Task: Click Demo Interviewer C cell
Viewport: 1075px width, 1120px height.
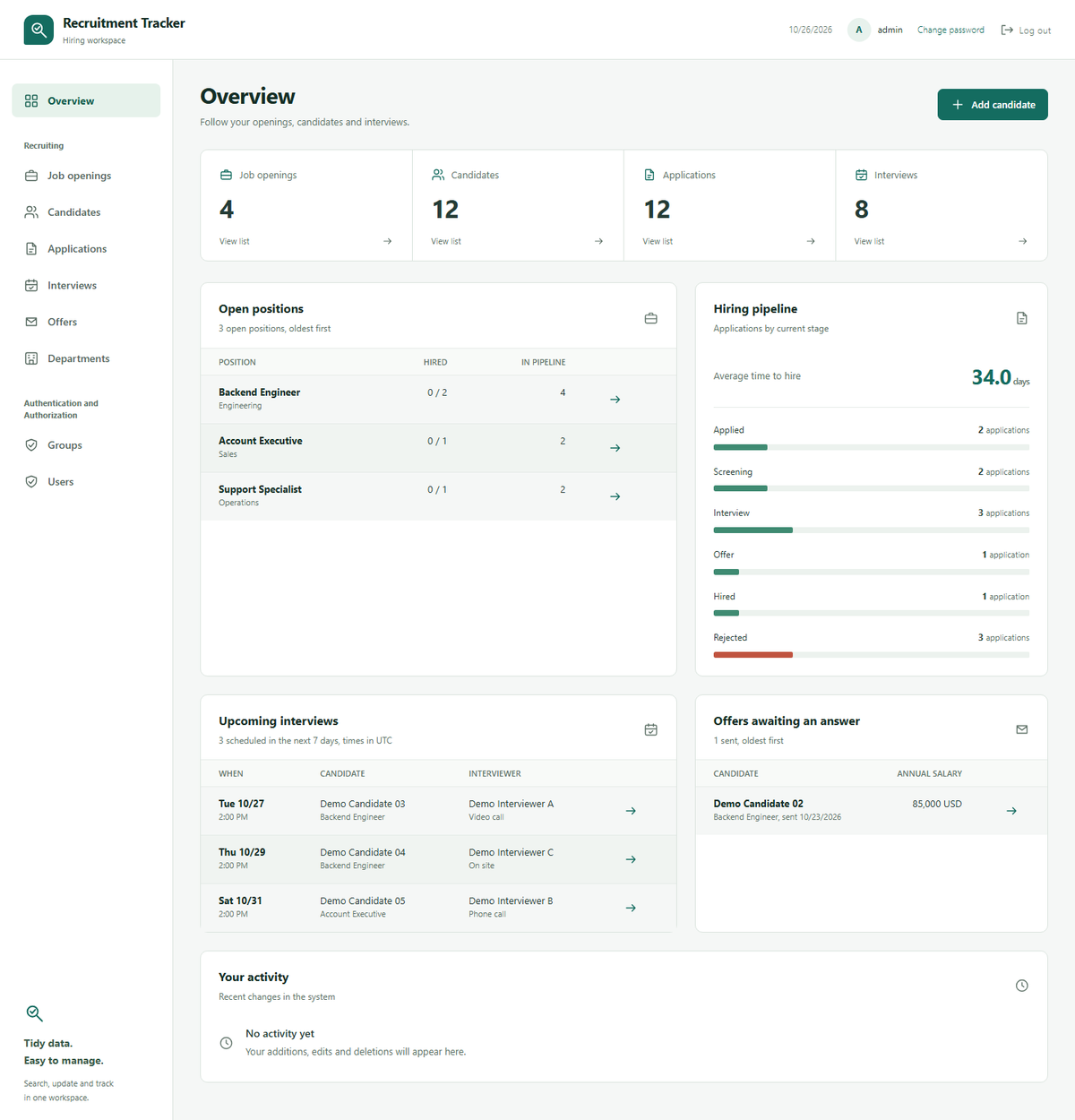Action: 512,852
